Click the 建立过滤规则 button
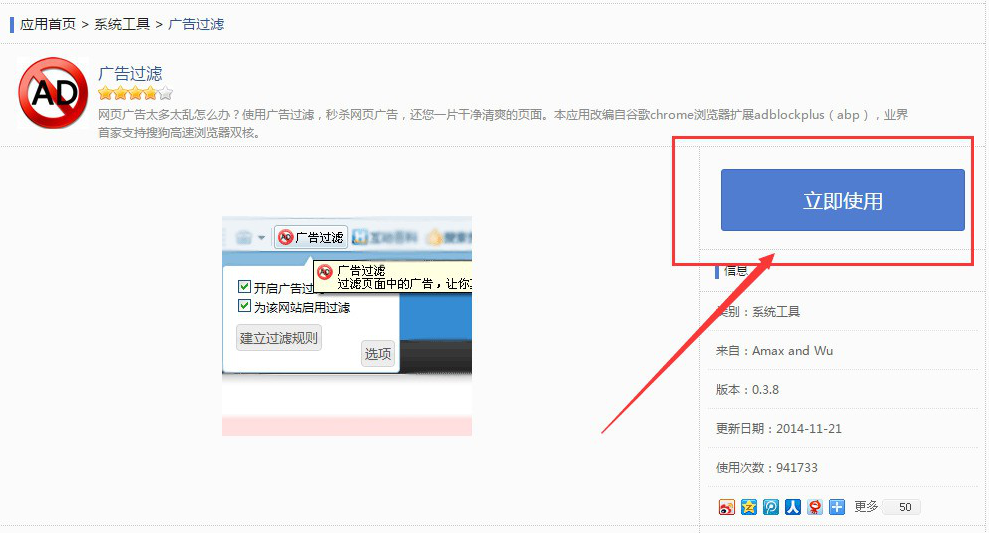 click(279, 338)
